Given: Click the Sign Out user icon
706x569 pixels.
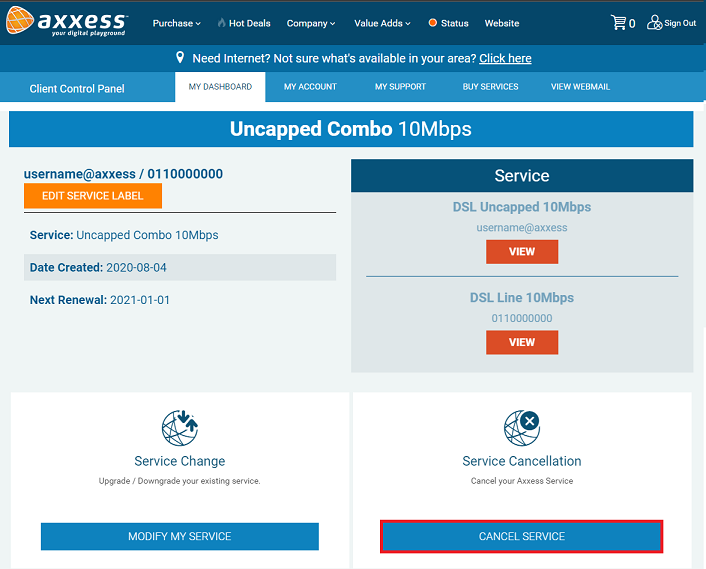Looking at the screenshot, I should (x=654, y=23).
